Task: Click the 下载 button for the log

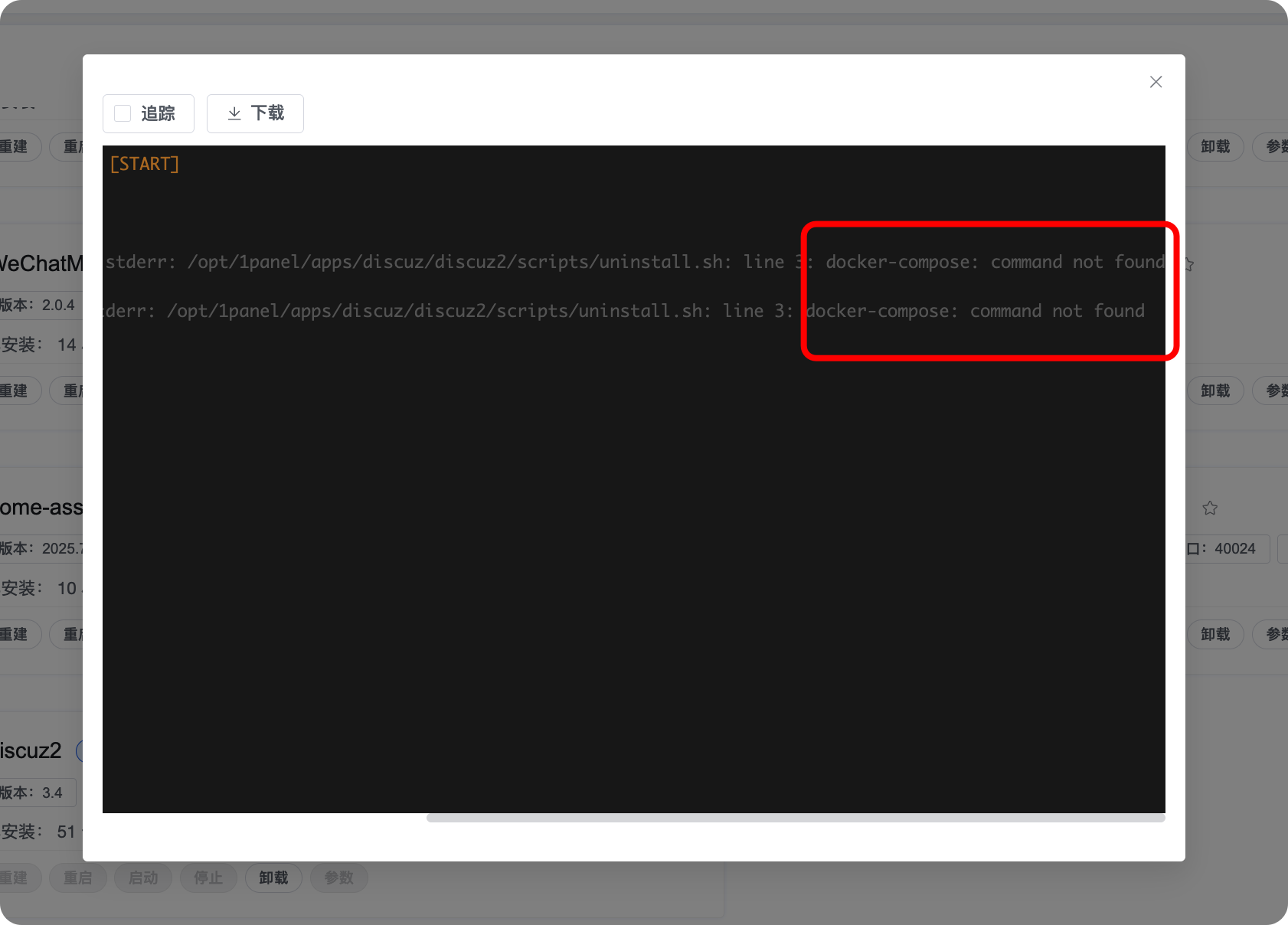Action: [255, 113]
